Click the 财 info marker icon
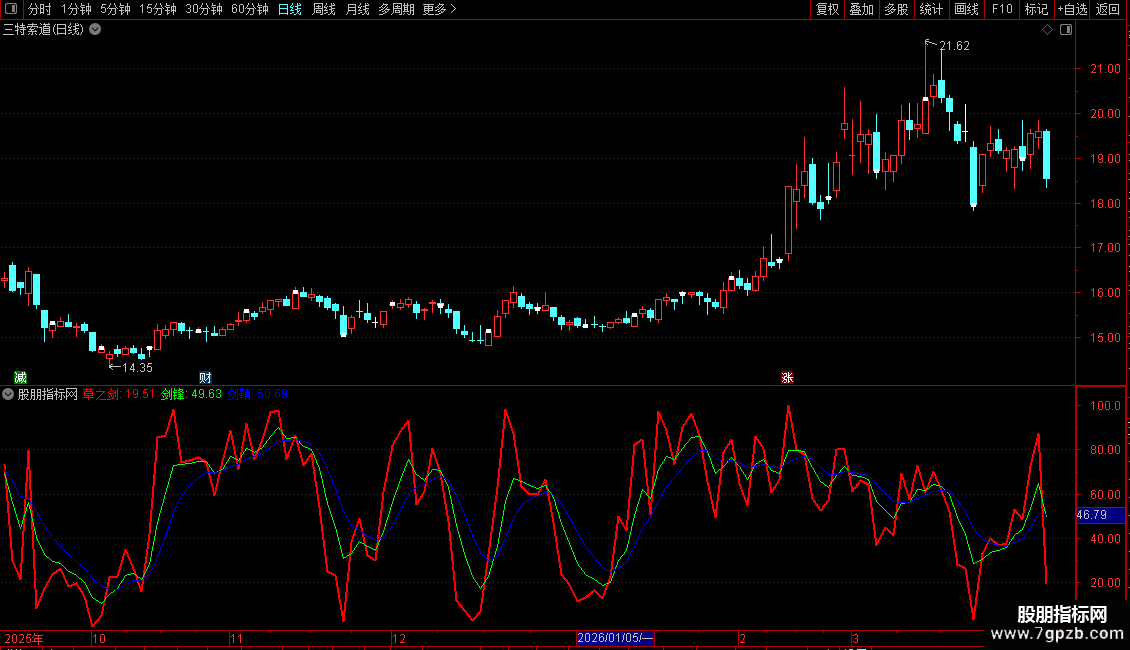This screenshot has height=650, width=1130. [205, 378]
